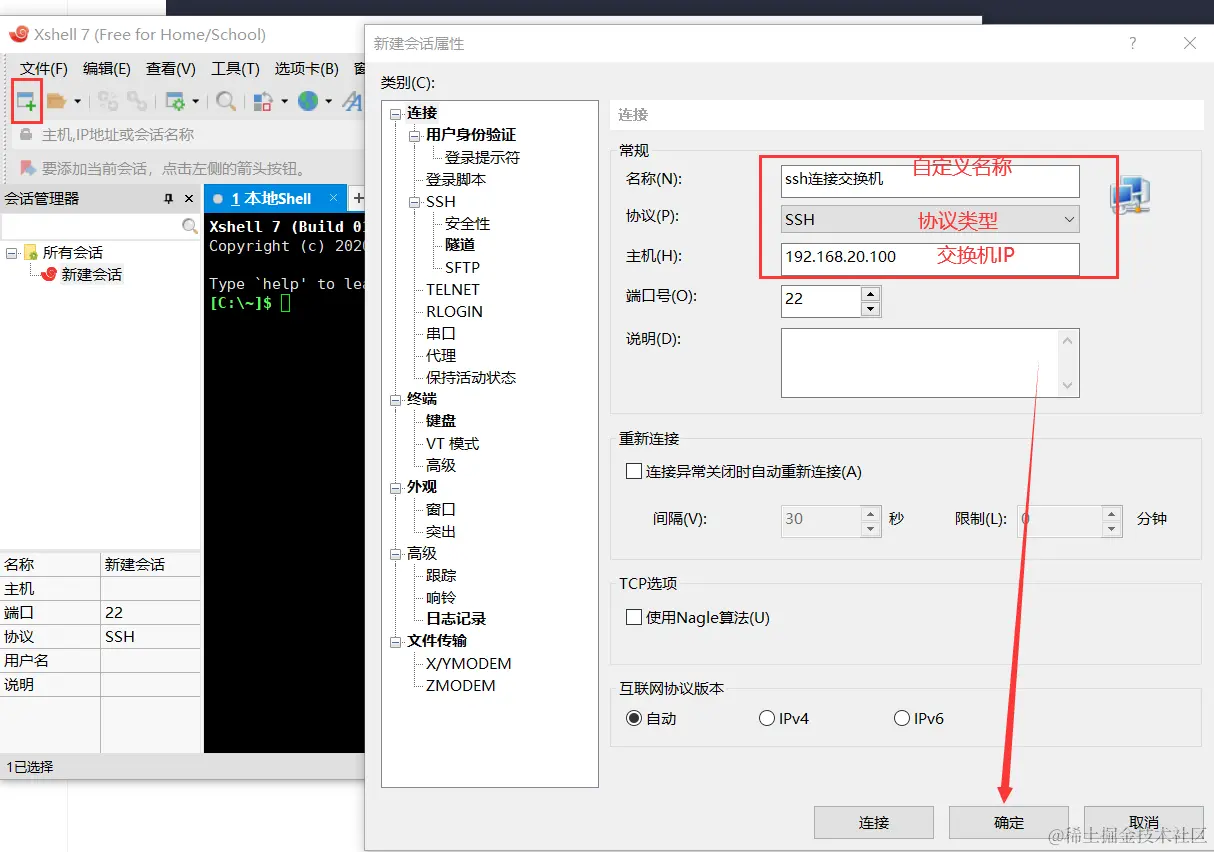Open the dropdown arrow next to Open folder
The width and height of the screenshot is (1214, 852).
click(77, 101)
